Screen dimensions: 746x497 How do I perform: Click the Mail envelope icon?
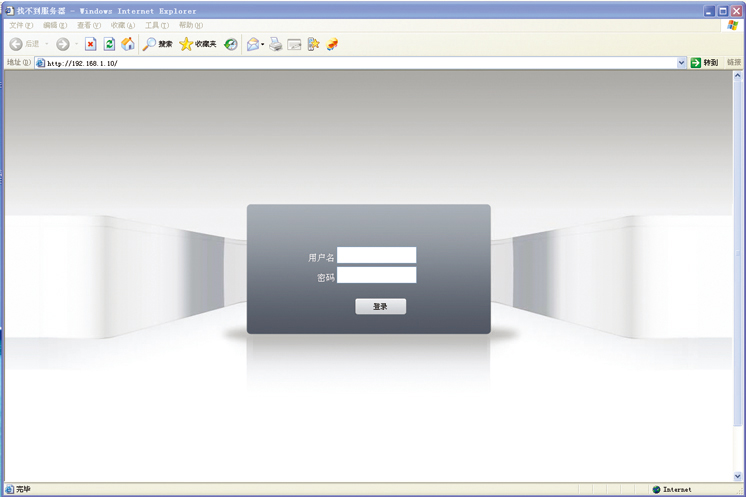(x=252, y=44)
